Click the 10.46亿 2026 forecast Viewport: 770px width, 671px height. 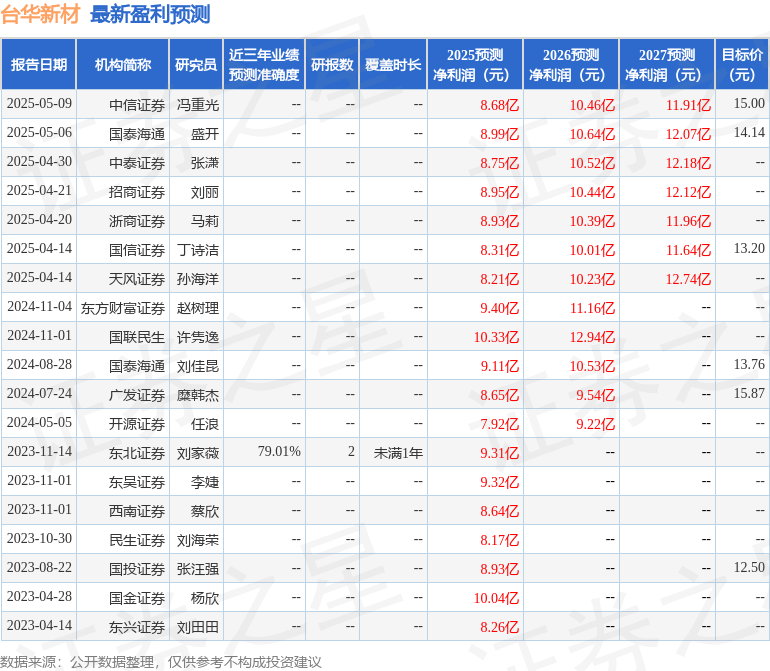tap(592, 105)
